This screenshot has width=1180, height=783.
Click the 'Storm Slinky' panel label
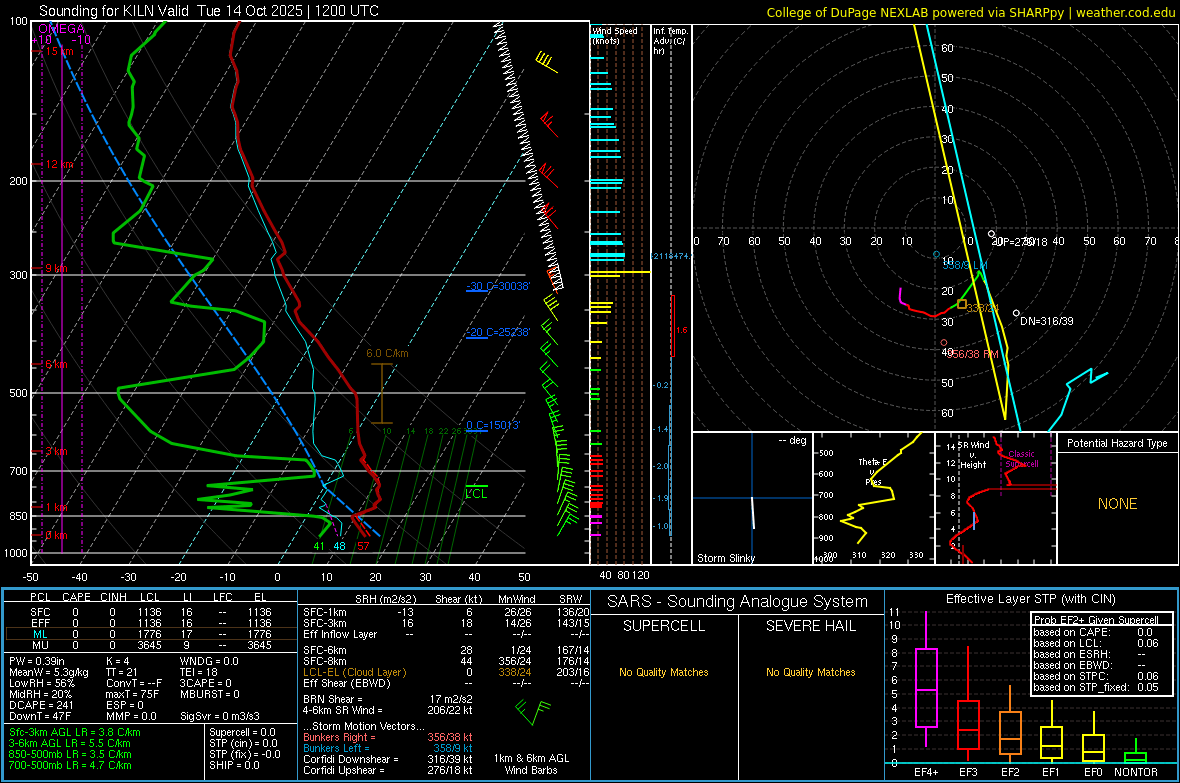(x=725, y=558)
